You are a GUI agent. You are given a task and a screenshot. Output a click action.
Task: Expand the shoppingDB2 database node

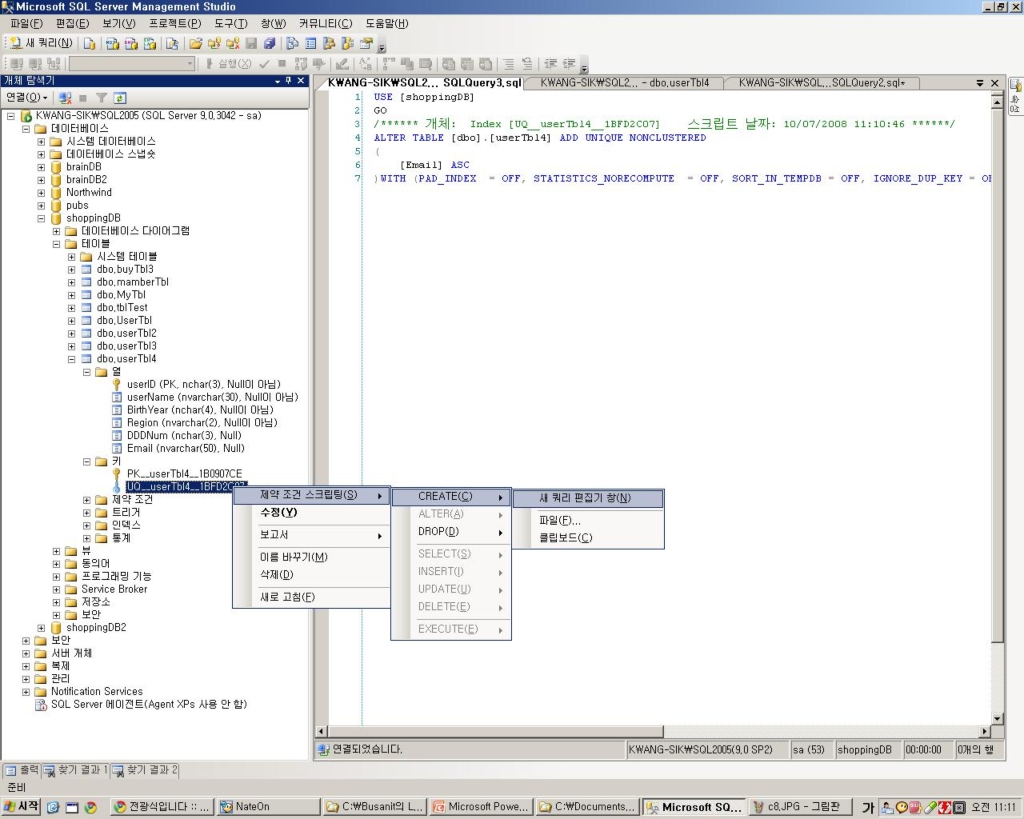pyautogui.click(x=41, y=628)
